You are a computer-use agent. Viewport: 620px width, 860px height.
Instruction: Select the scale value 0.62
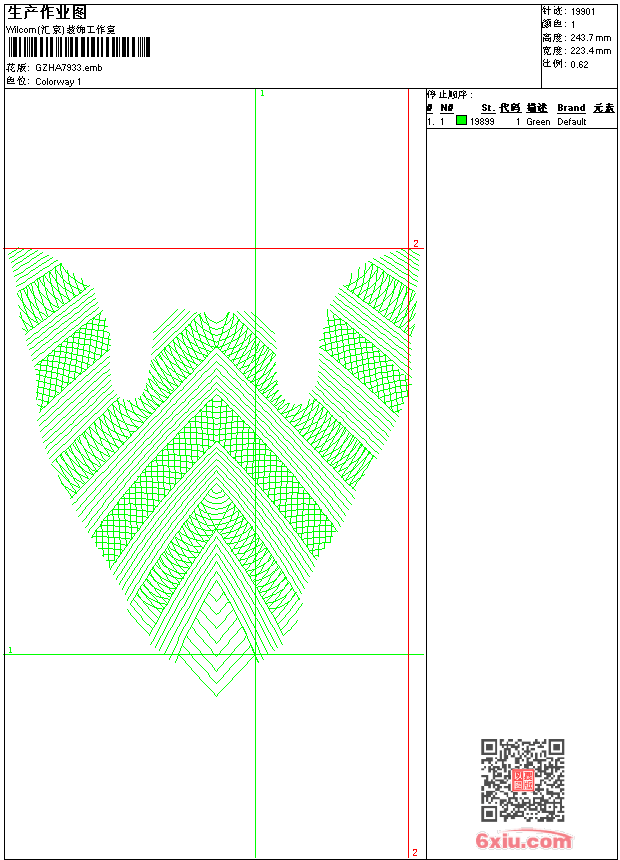pyautogui.click(x=579, y=64)
